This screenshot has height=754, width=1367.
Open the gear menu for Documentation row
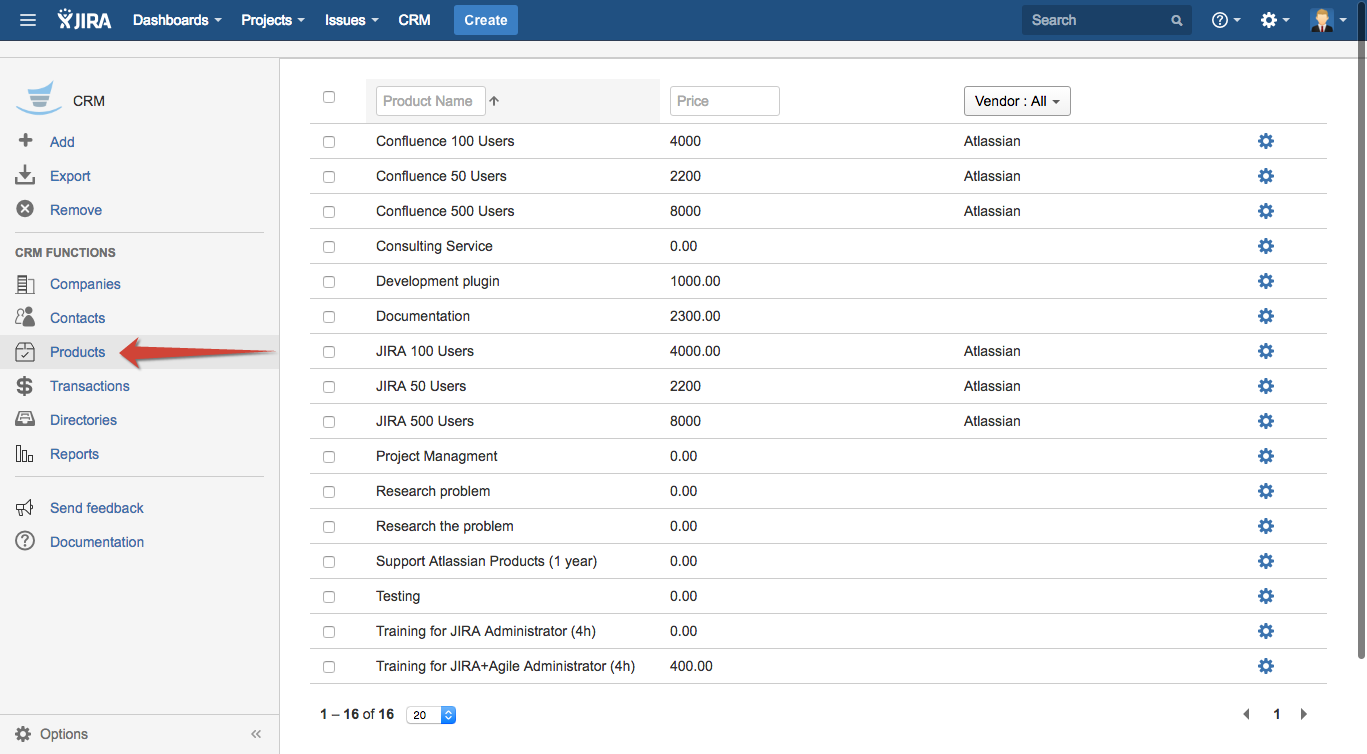[1265, 316]
